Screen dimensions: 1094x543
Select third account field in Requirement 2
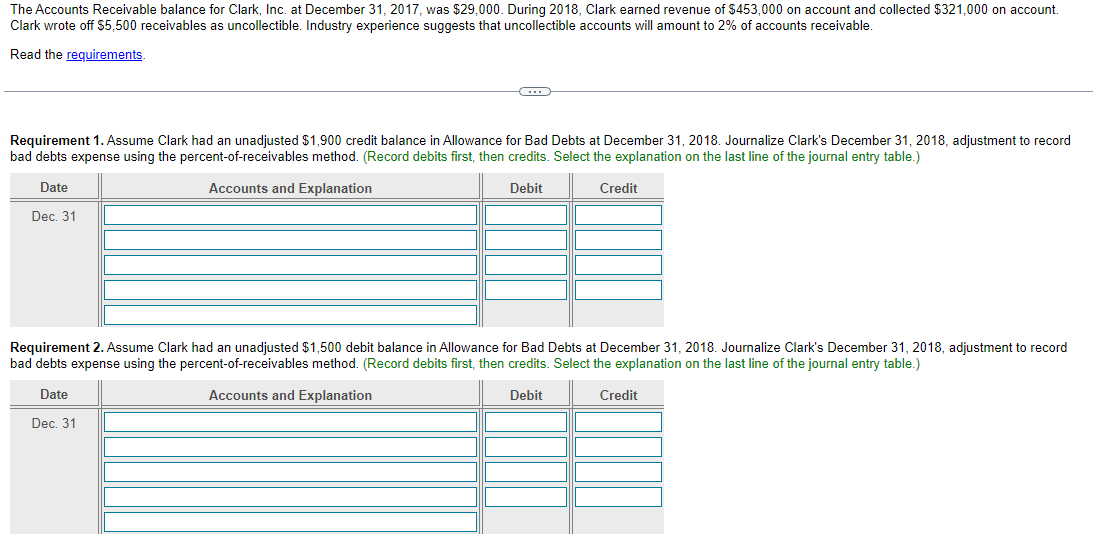tap(291, 472)
